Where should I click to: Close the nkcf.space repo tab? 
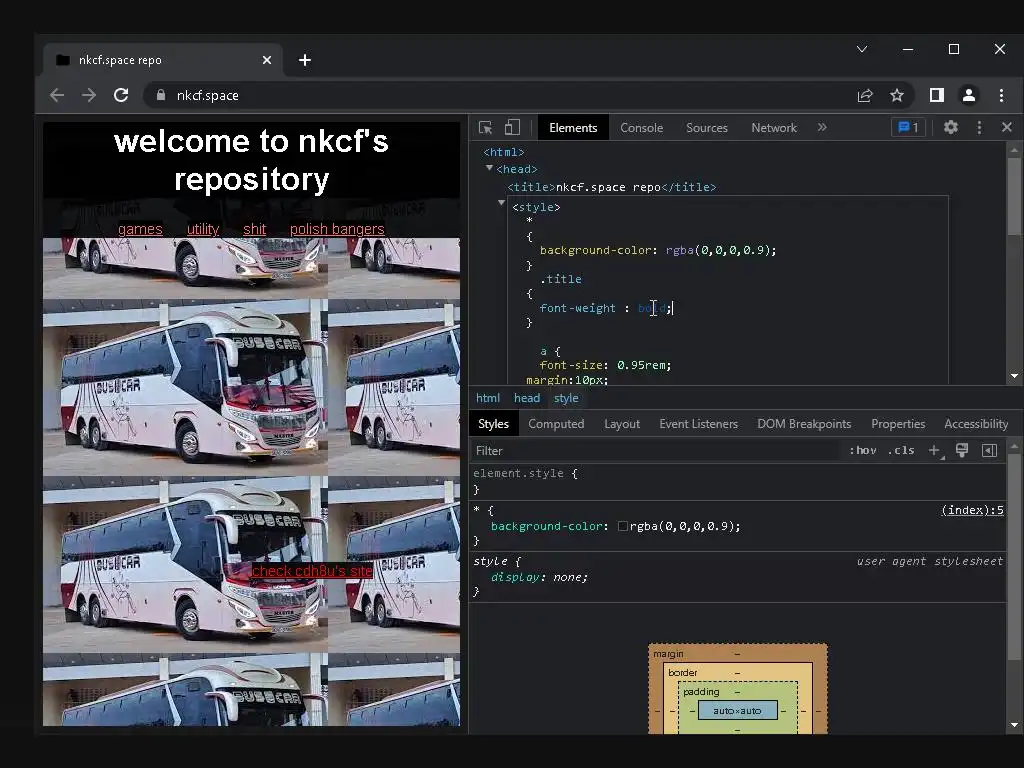(x=266, y=60)
